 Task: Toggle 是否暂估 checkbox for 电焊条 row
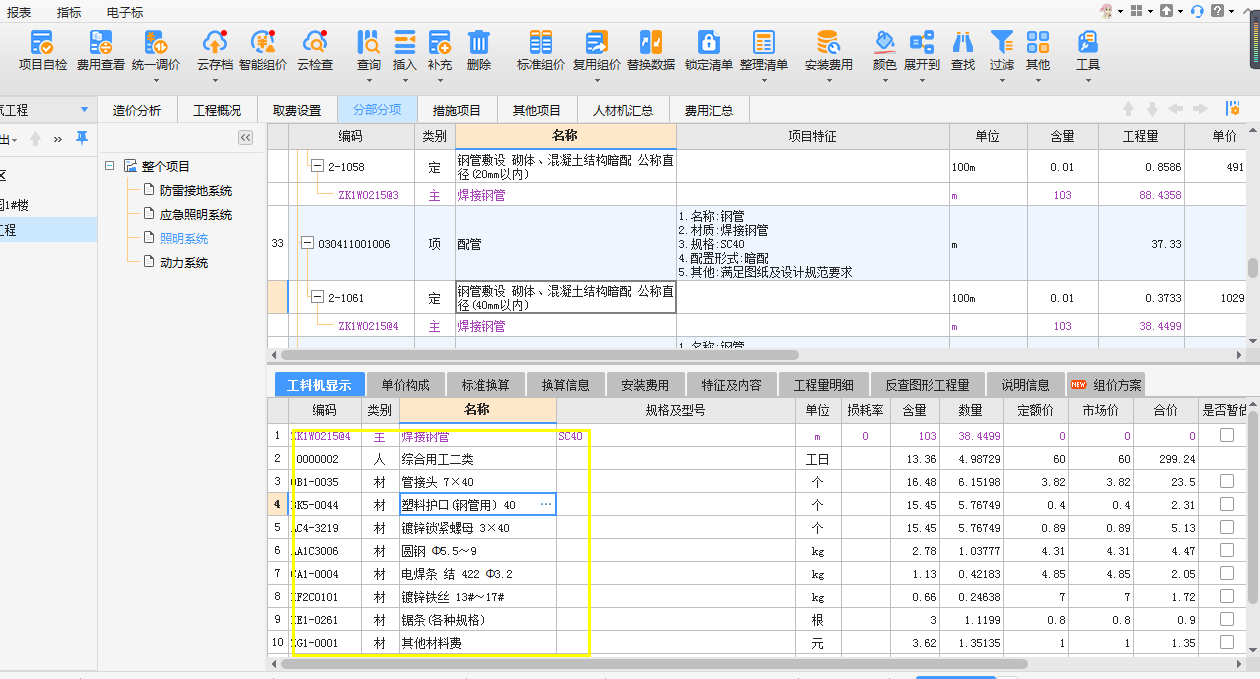(1226, 573)
